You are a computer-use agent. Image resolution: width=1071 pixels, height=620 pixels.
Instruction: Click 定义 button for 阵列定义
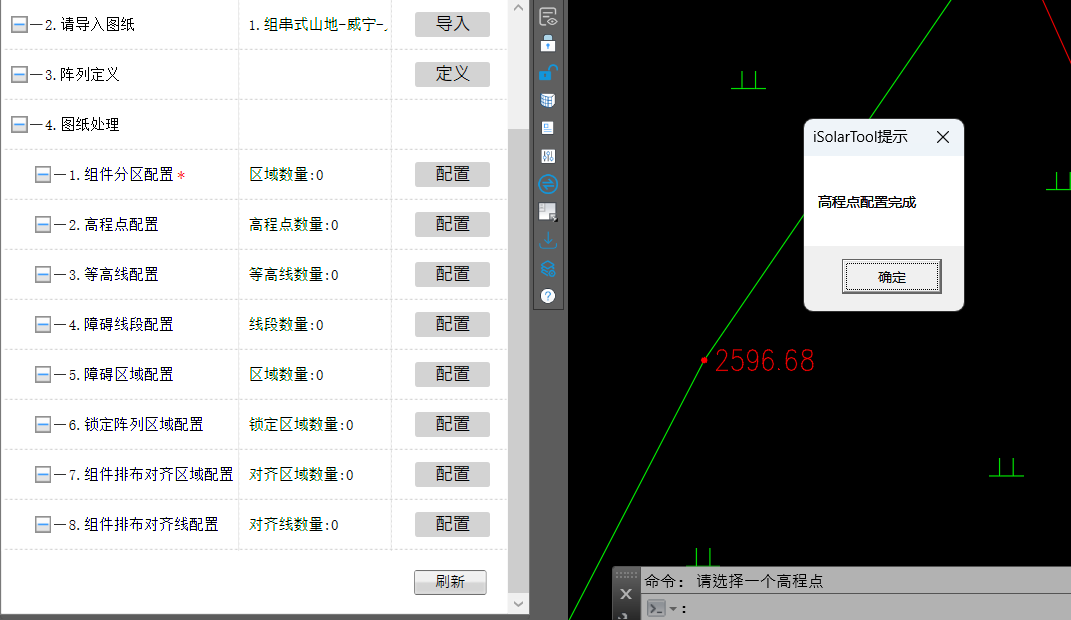coord(452,75)
